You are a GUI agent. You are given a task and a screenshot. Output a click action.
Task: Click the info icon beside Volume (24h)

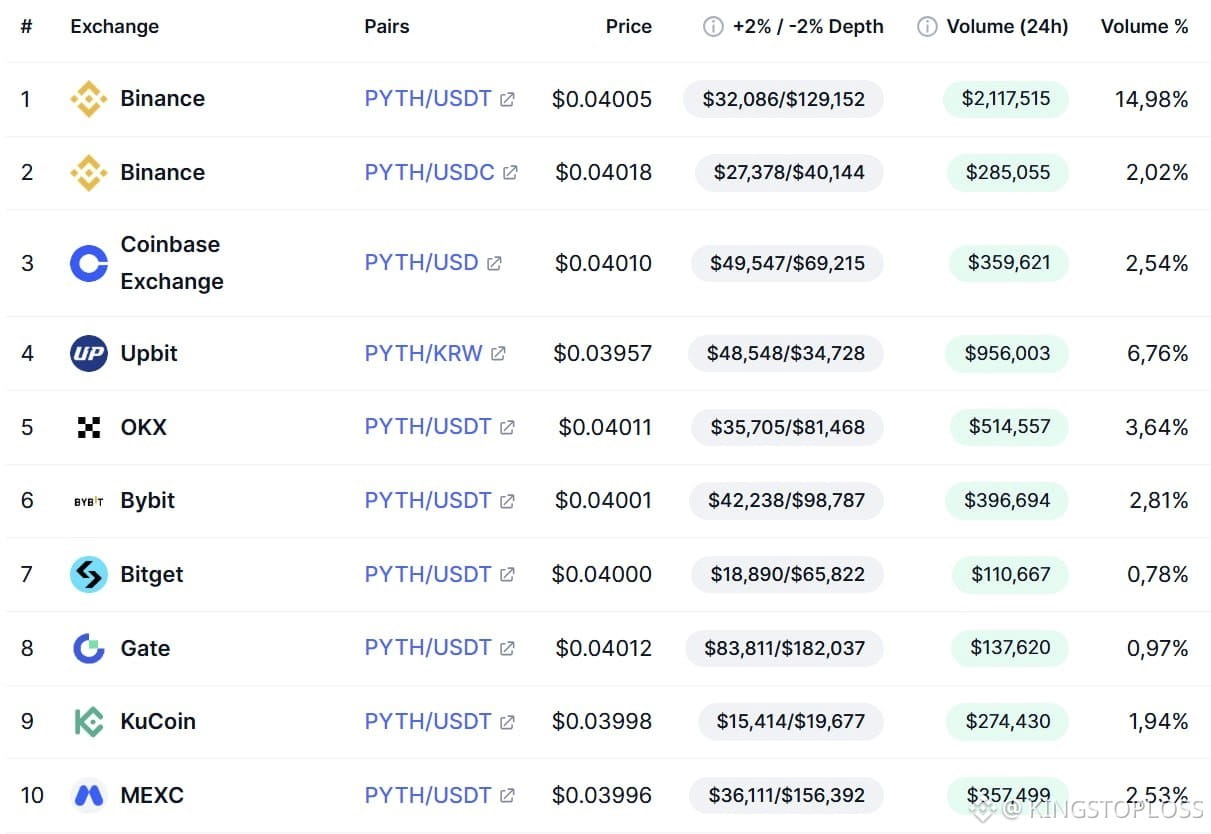pos(927,27)
